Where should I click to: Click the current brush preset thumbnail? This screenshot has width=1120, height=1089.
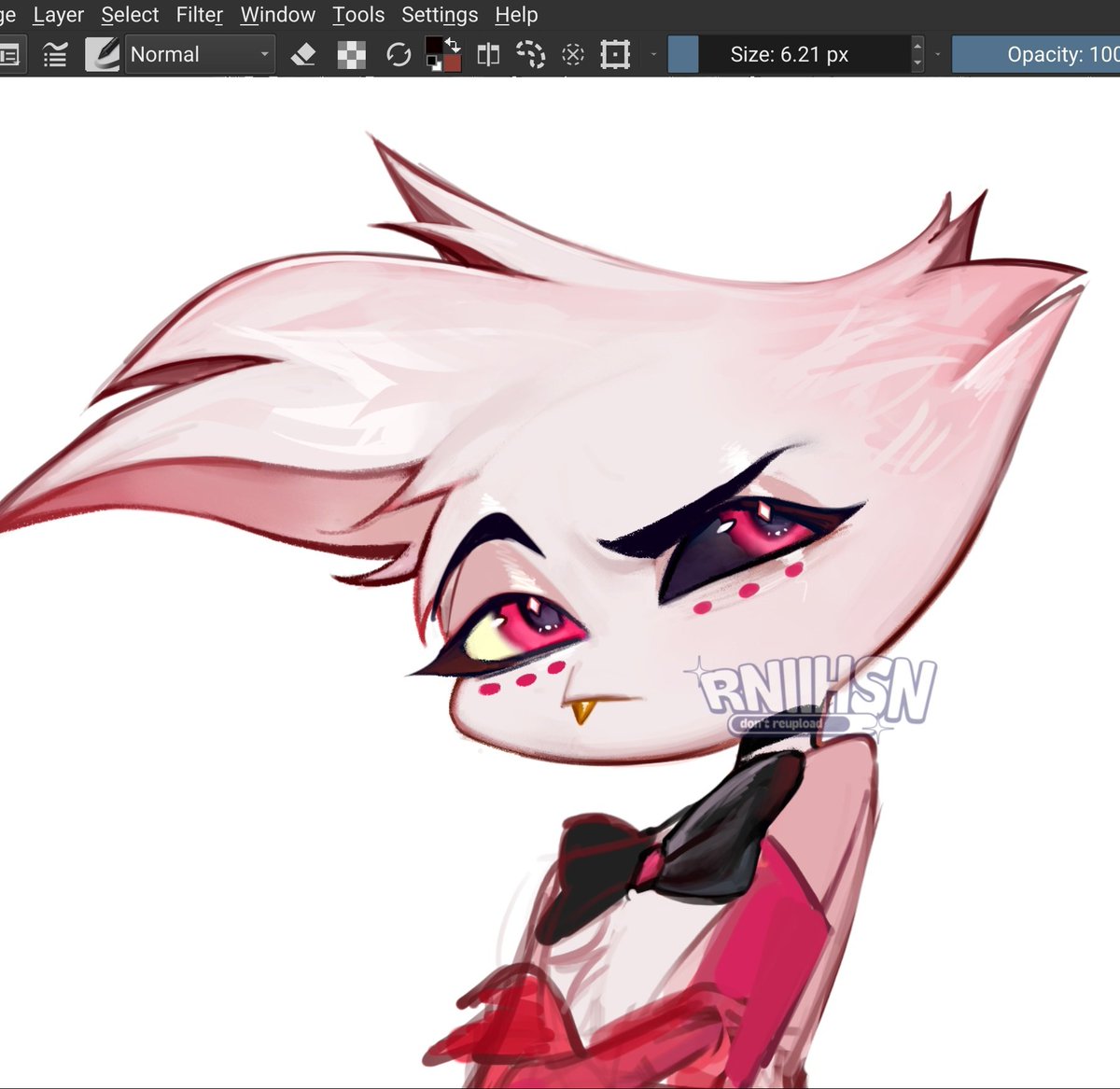point(103,54)
